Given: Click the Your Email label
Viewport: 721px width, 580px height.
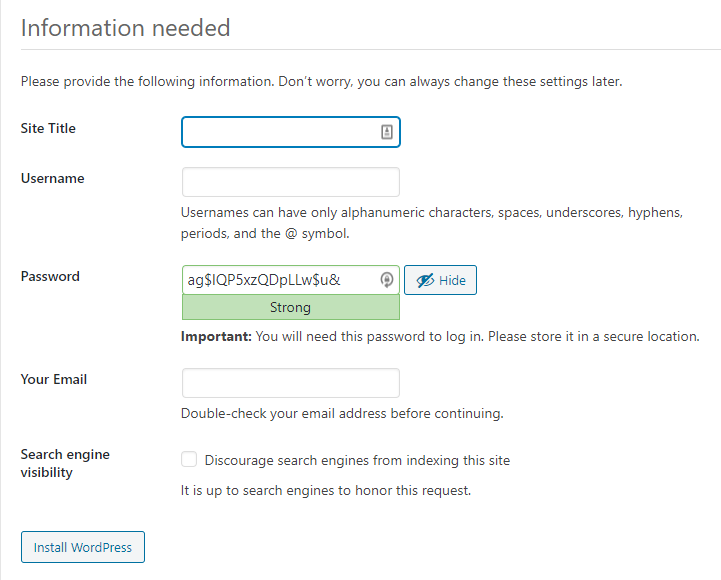Looking at the screenshot, I should coord(54,379).
